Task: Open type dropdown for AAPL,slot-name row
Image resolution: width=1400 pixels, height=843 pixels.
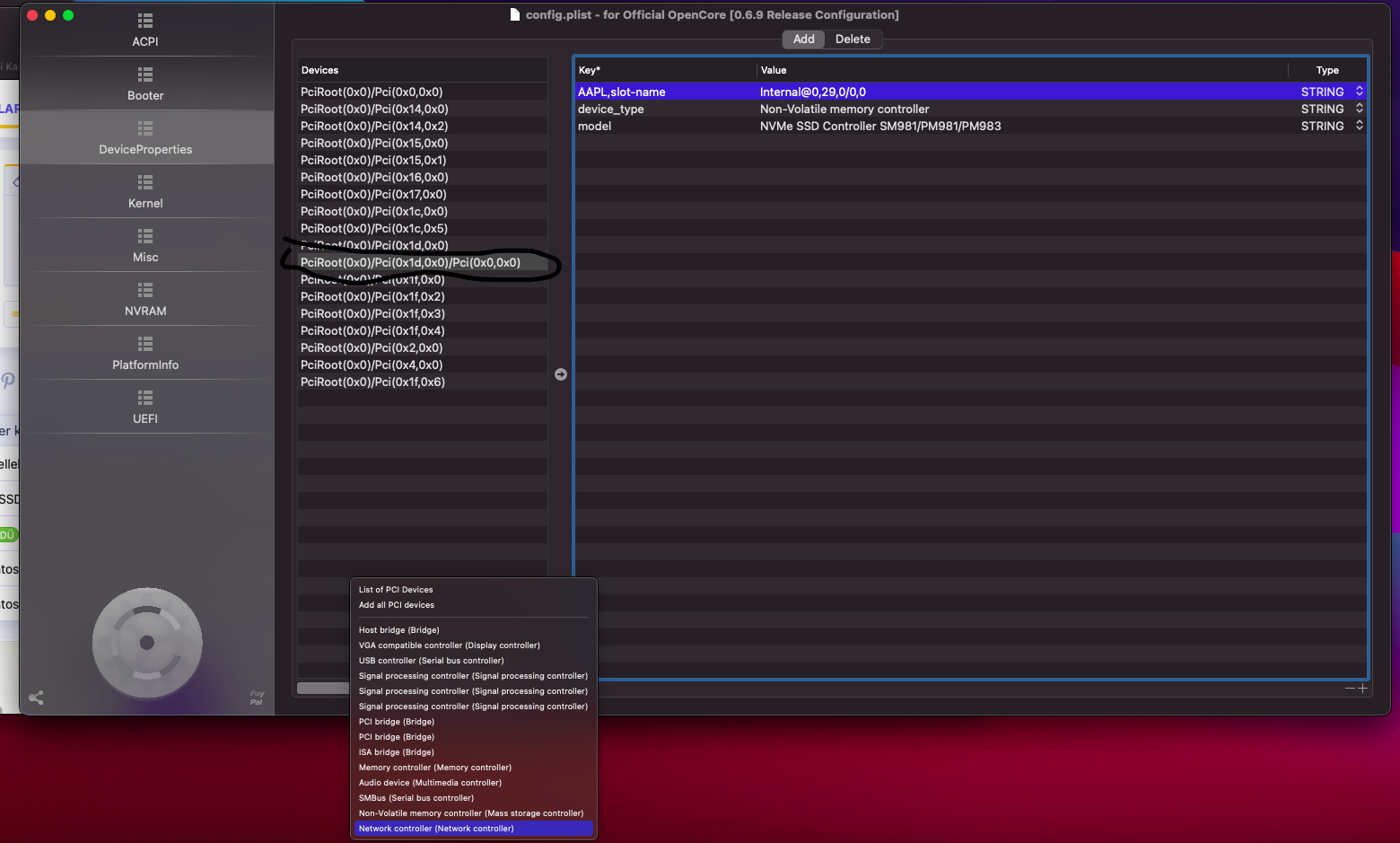Action: pos(1359,92)
